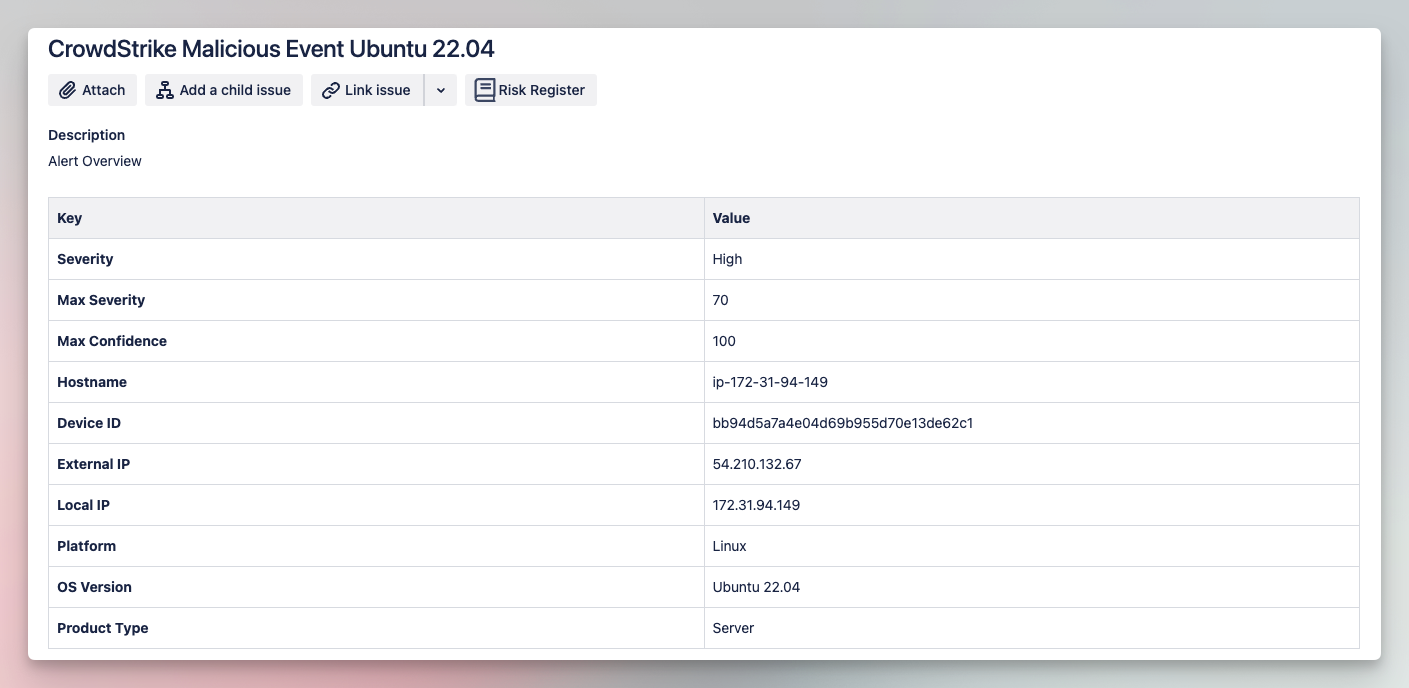Select the value 70 for Max Severity
This screenshot has width=1409, height=688.
pos(721,300)
